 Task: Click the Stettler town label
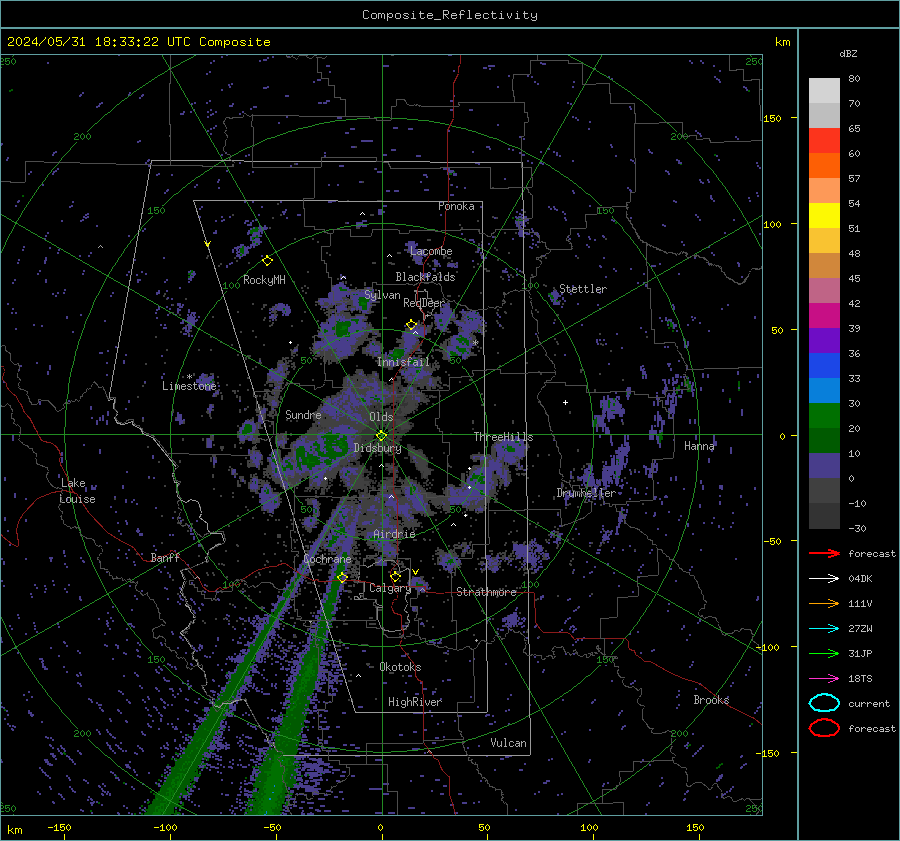pyautogui.click(x=583, y=289)
